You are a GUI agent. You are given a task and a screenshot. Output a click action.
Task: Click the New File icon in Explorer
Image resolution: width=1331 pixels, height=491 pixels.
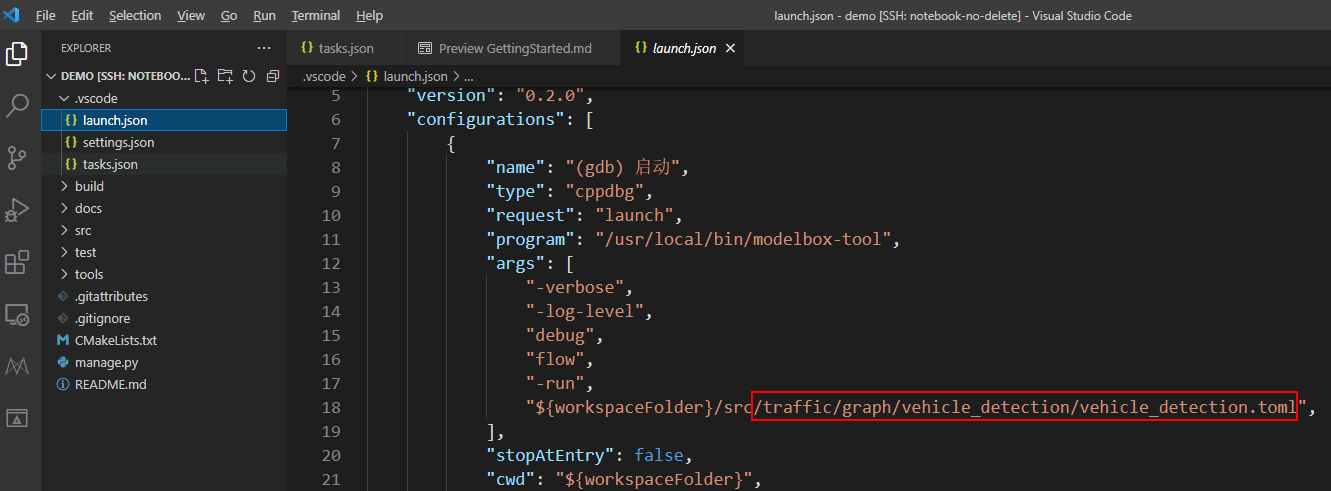point(202,76)
